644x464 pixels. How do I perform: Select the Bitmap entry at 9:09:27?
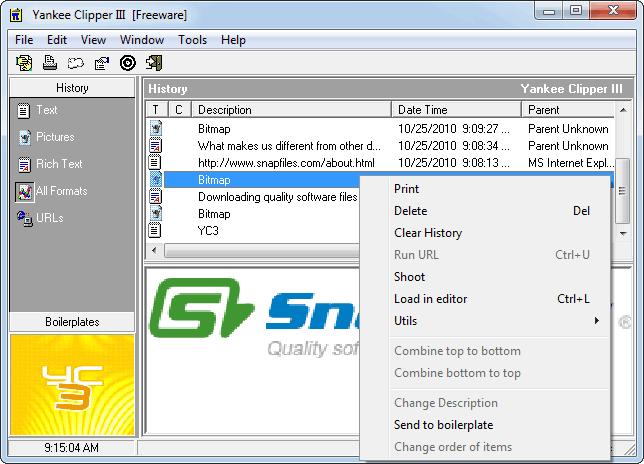[214, 129]
